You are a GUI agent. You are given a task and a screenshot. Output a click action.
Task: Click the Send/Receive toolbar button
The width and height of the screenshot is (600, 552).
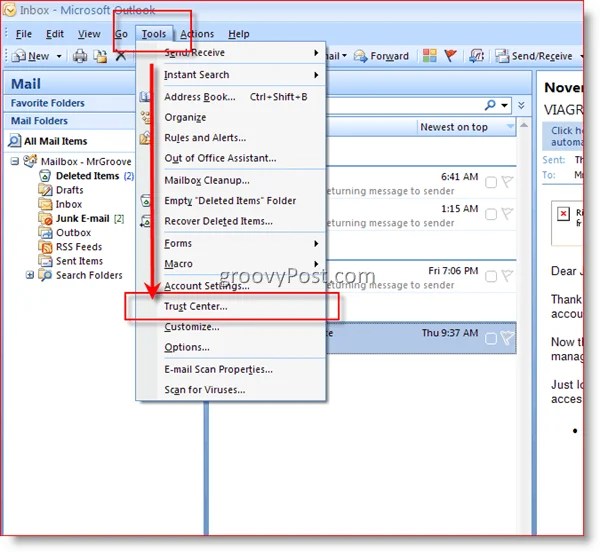coord(534,56)
